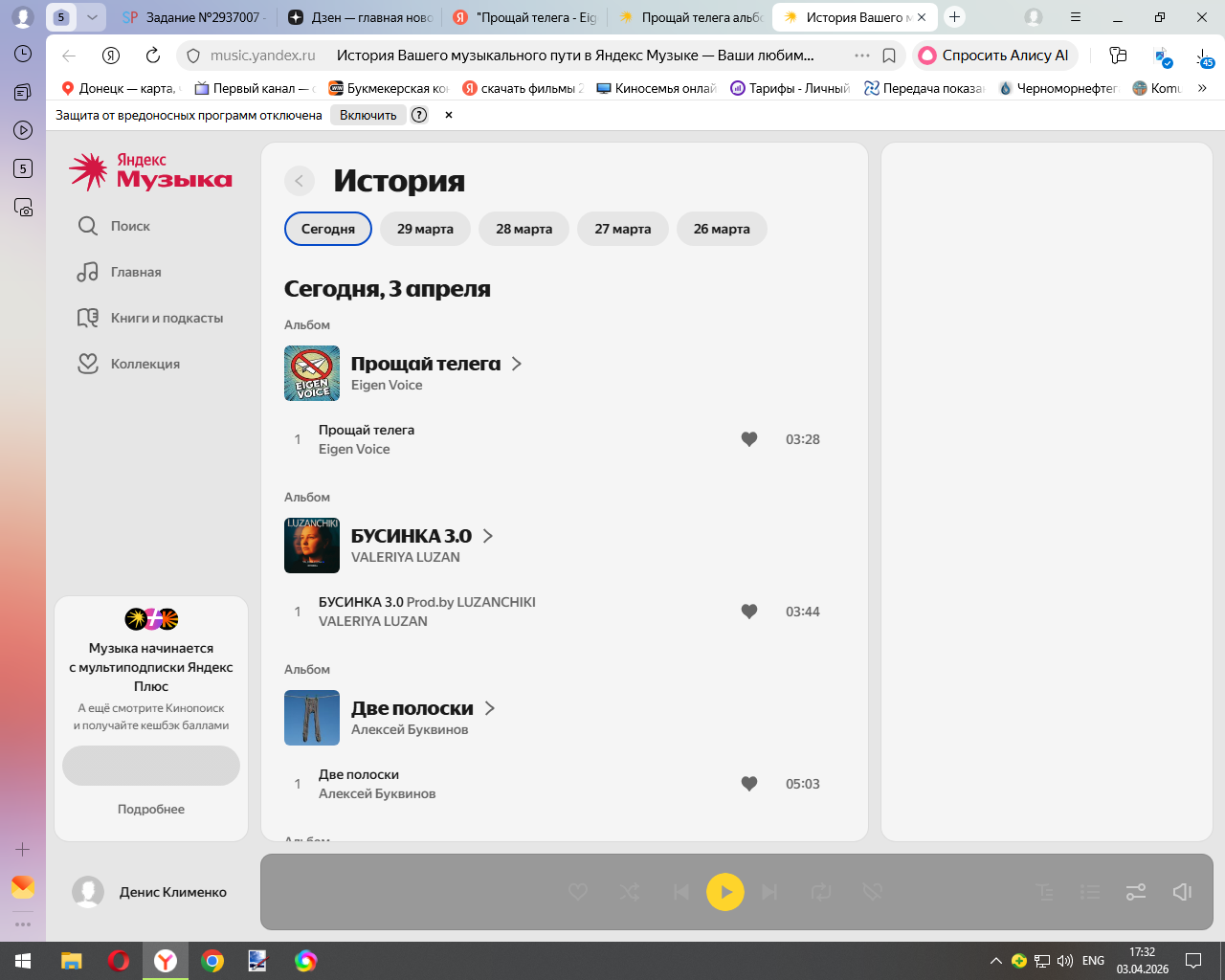Like the track Две полоски

point(749,784)
